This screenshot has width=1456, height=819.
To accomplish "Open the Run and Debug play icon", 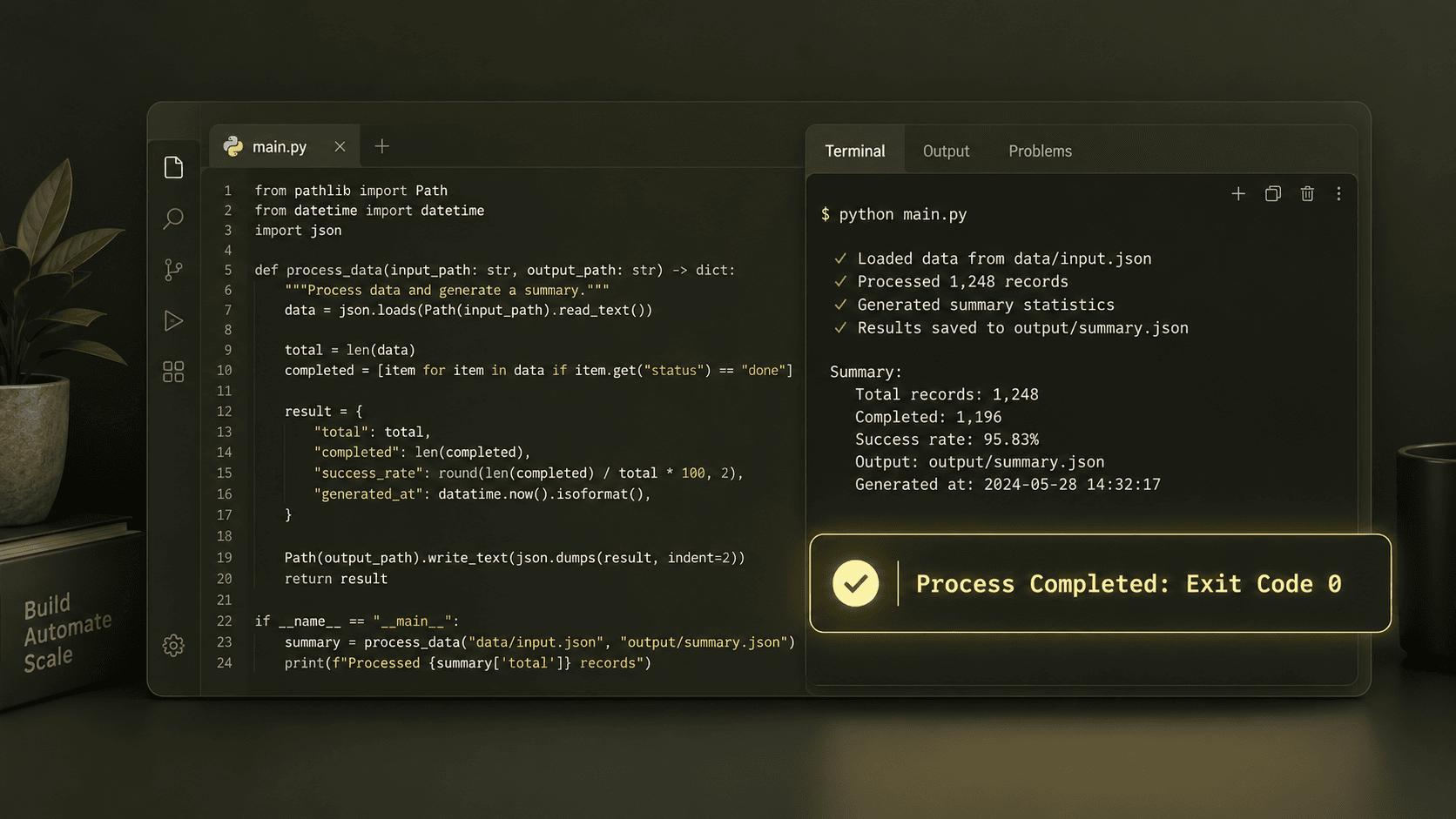I will [x=173, y=321].
